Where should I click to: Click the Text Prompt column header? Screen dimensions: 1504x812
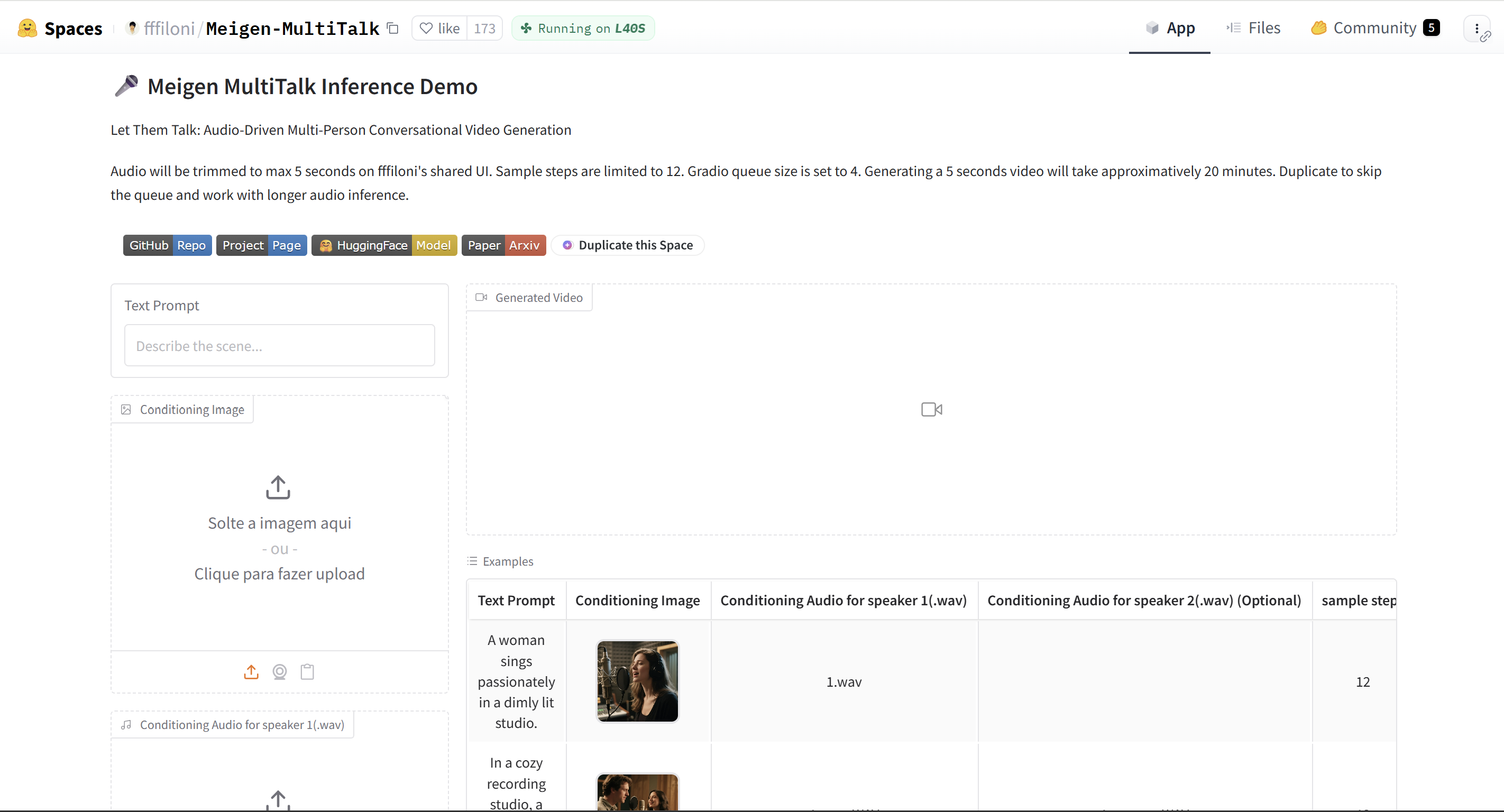click(516, 600)
